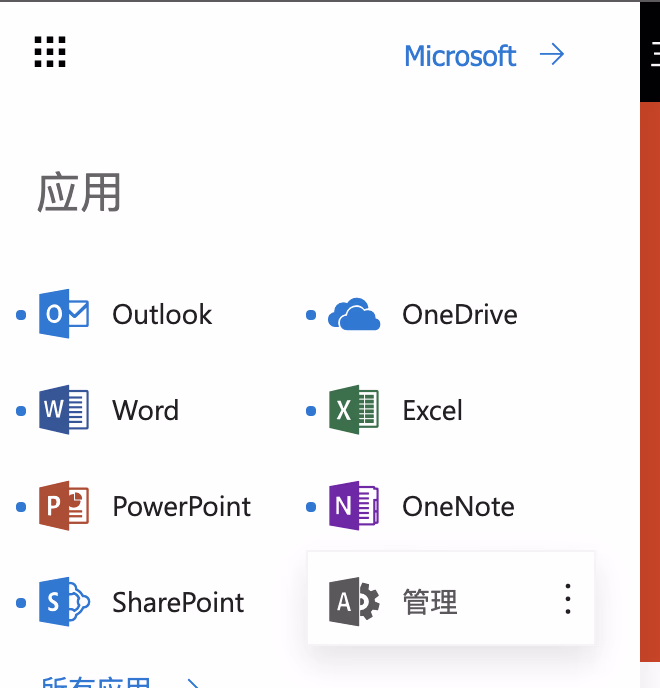Click the OneNote app name

(458, 507)
